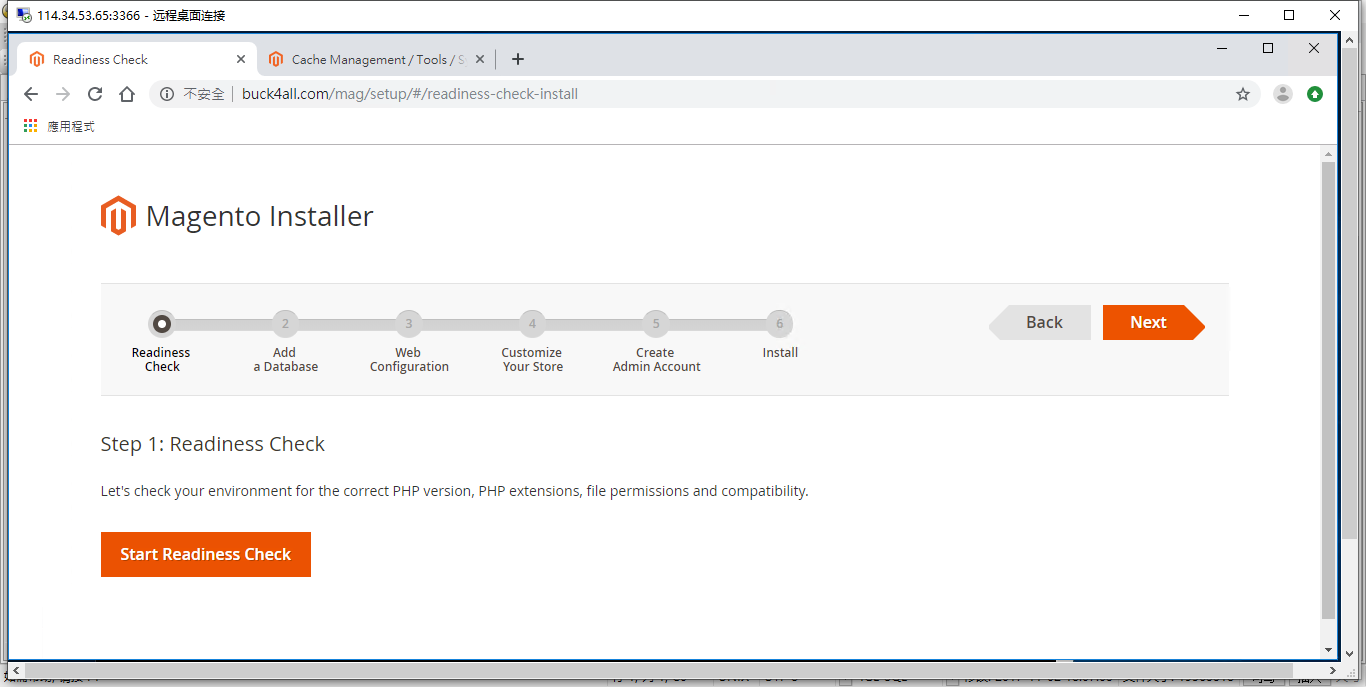This screenshot has height=687, width=1366.
Task: Click the green Chrome update icon
Action: click(1315, 94)
